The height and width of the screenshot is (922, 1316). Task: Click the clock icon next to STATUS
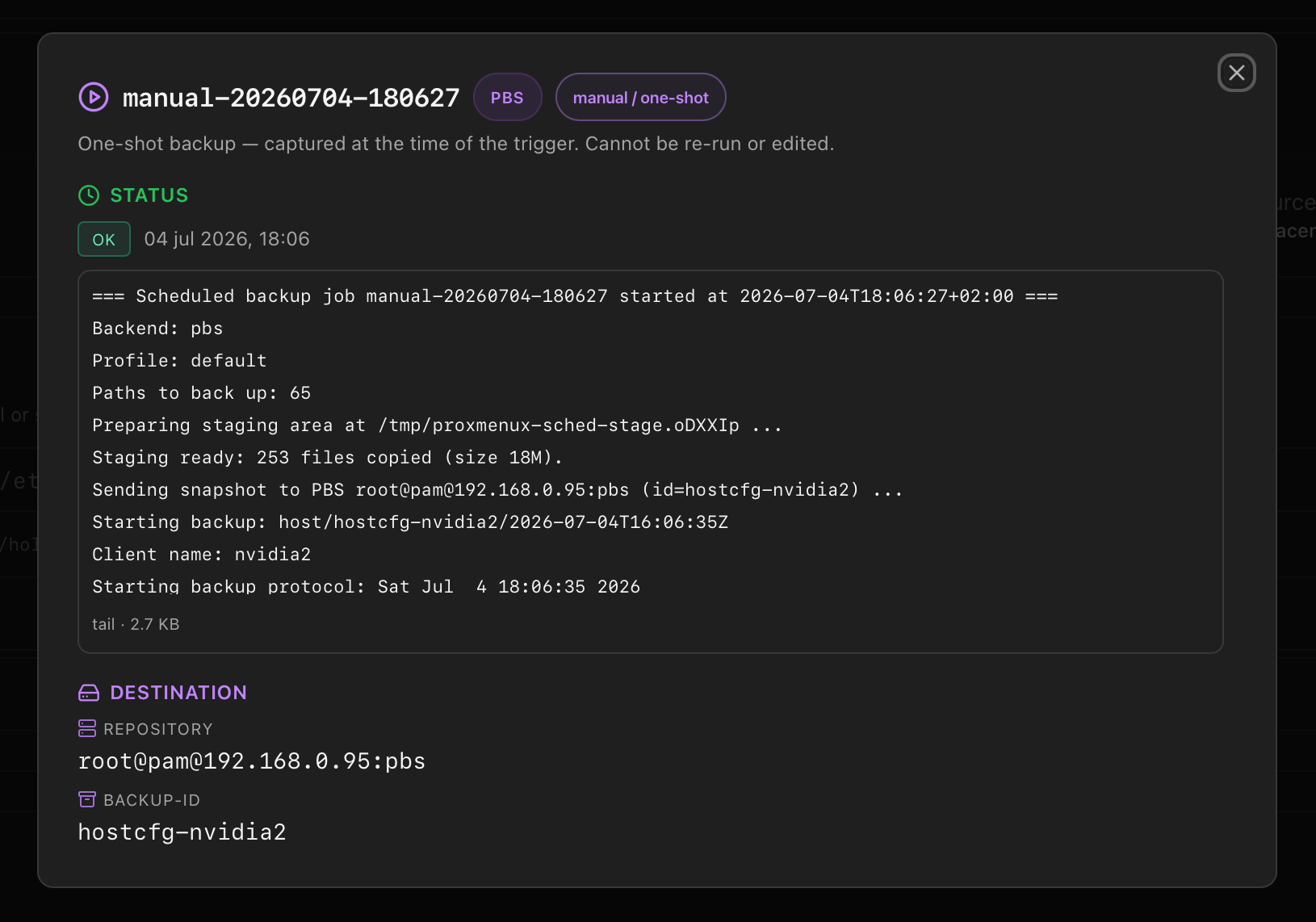pos(89,195)
